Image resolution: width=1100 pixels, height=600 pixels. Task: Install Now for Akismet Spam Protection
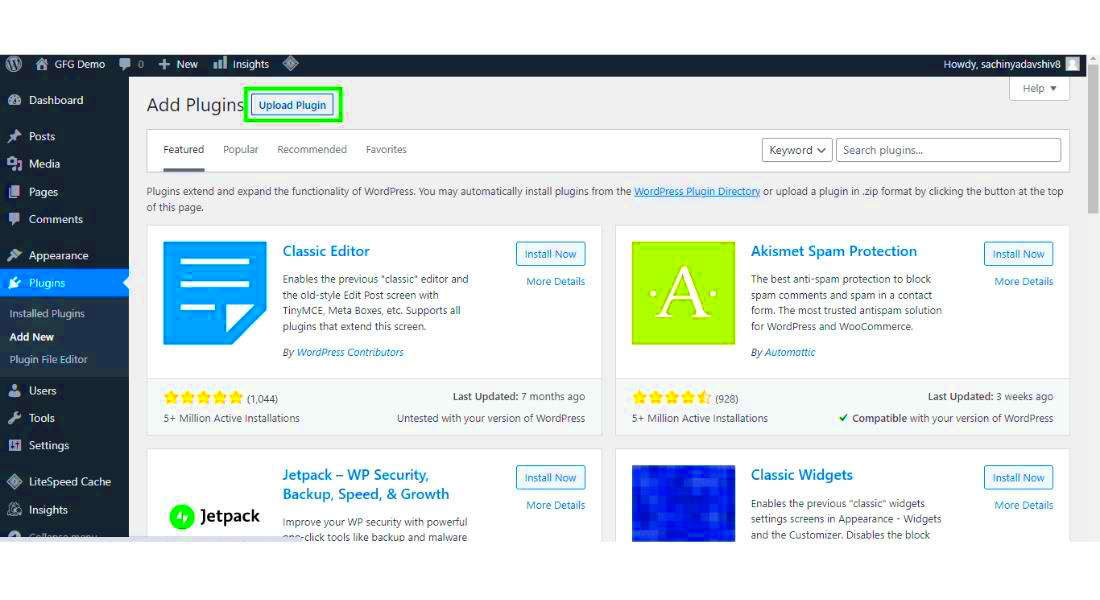[x=1019, y=254]
